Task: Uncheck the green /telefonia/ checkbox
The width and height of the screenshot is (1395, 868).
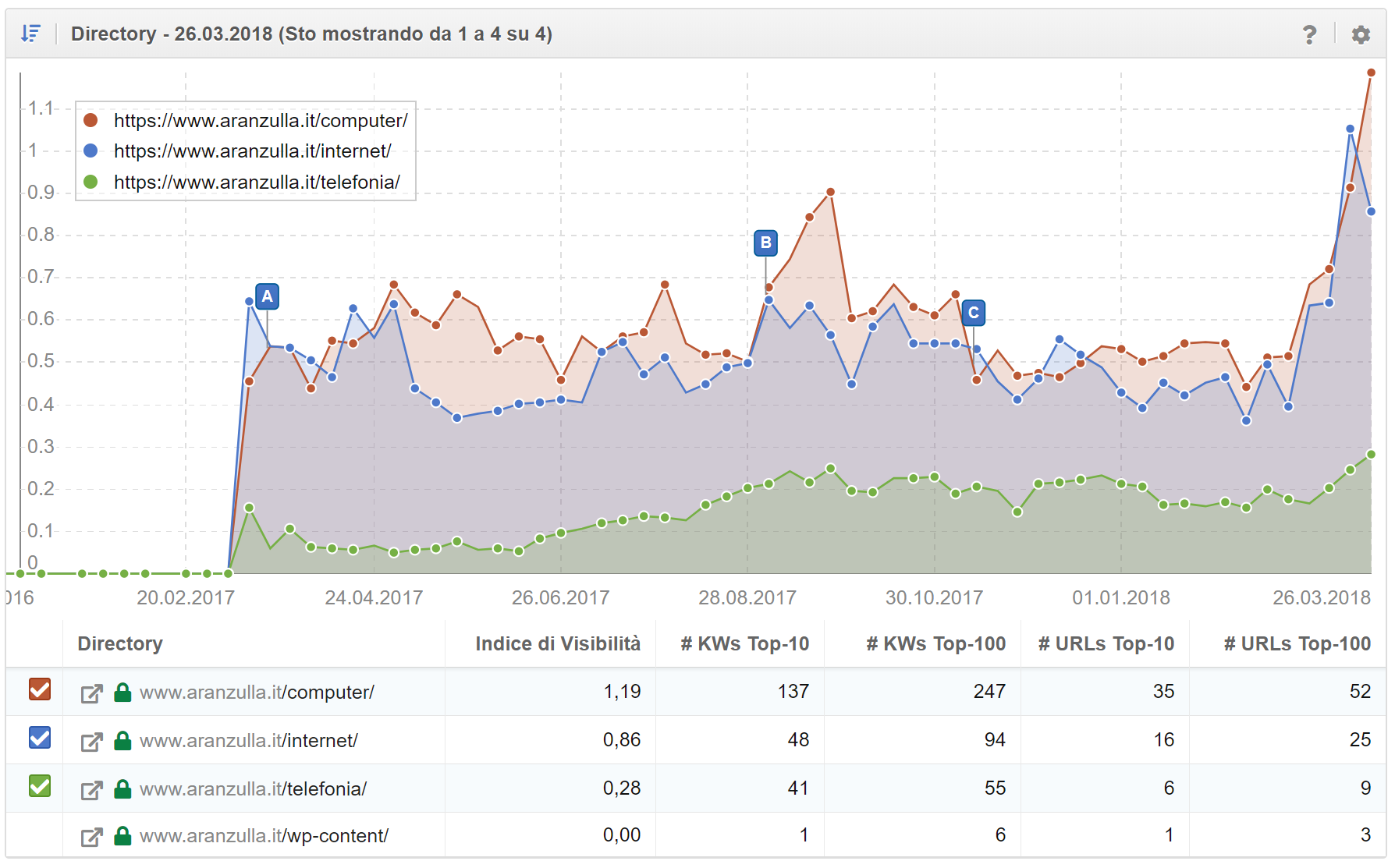Action: [x=40, y=786]
